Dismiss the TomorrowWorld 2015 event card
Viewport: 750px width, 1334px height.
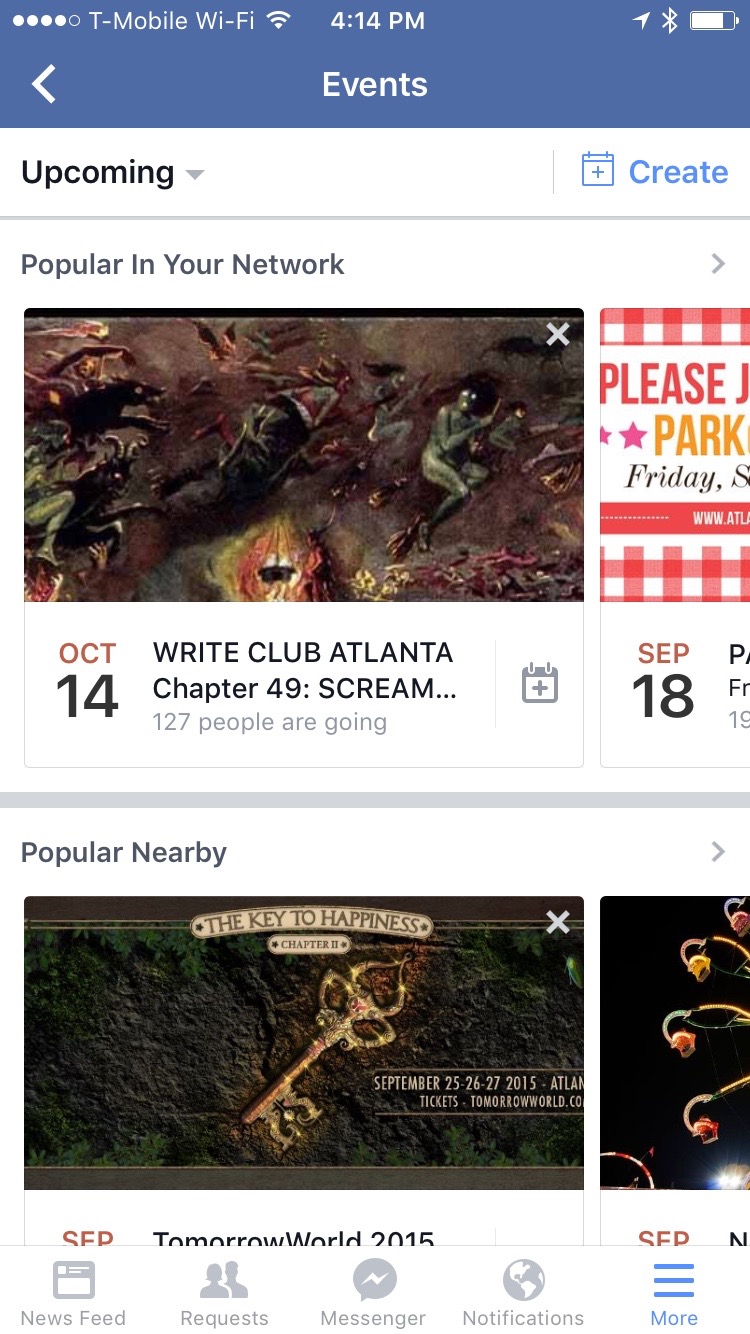[x=558, y=922]
